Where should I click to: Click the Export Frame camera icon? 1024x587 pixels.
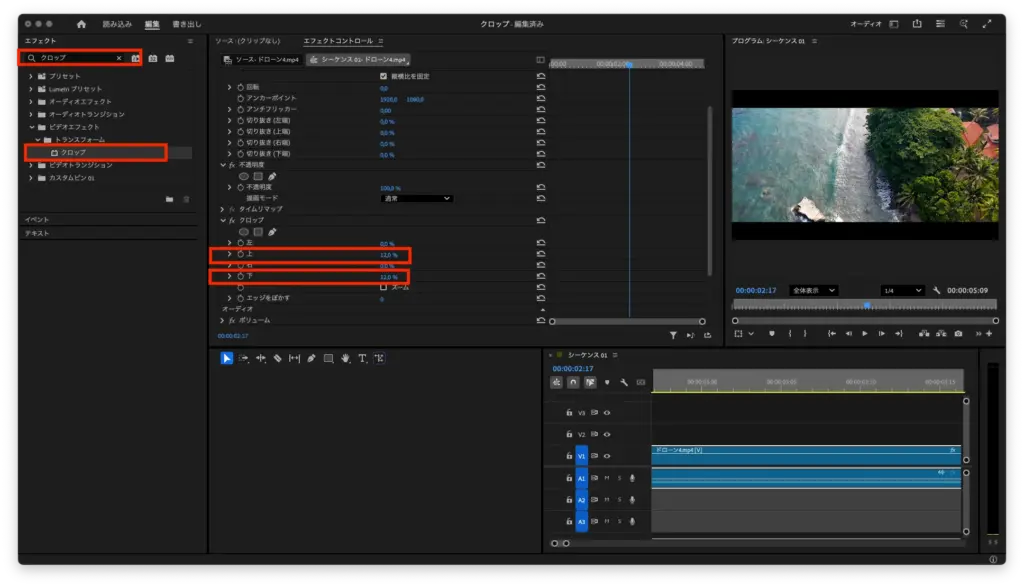(x=958, y=333)
